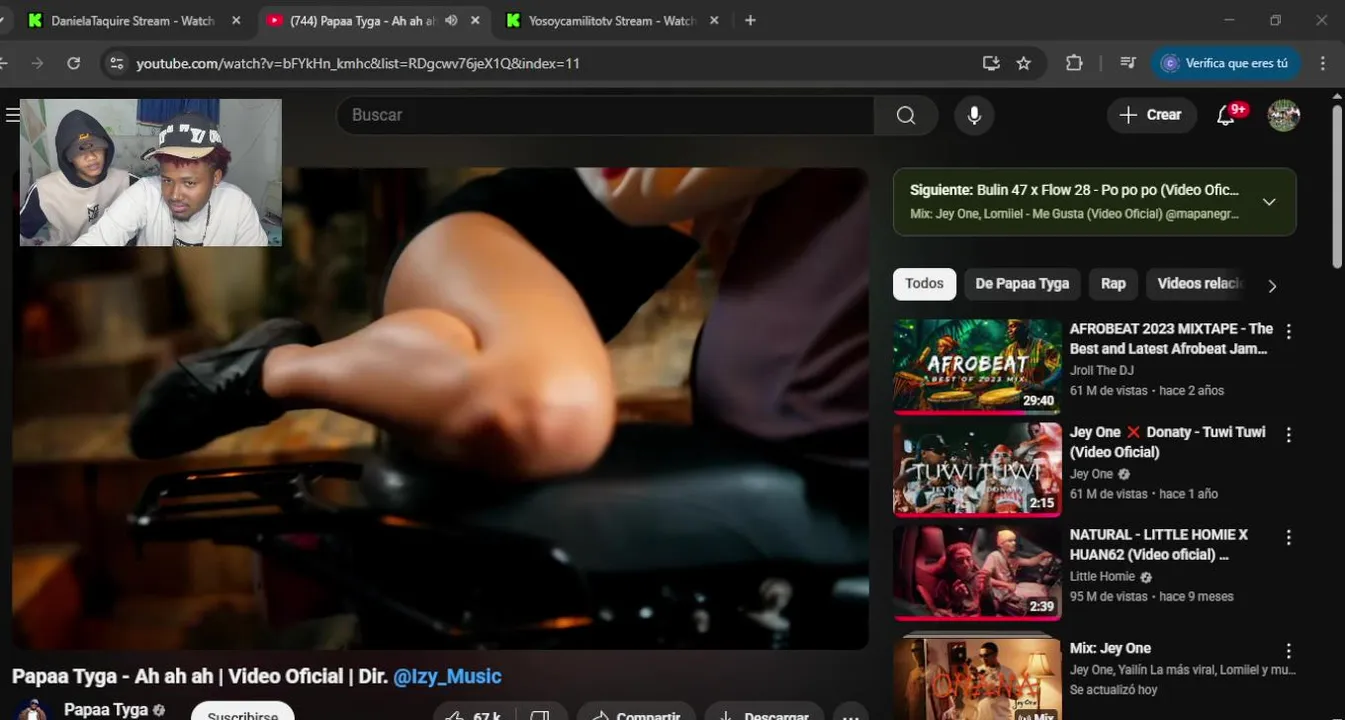Viewport: 1345px width, 720px height.
Task: Open 'NATURAL - LITTLE HOMIE X HUAN62' title
Action: pos(1159,544)
